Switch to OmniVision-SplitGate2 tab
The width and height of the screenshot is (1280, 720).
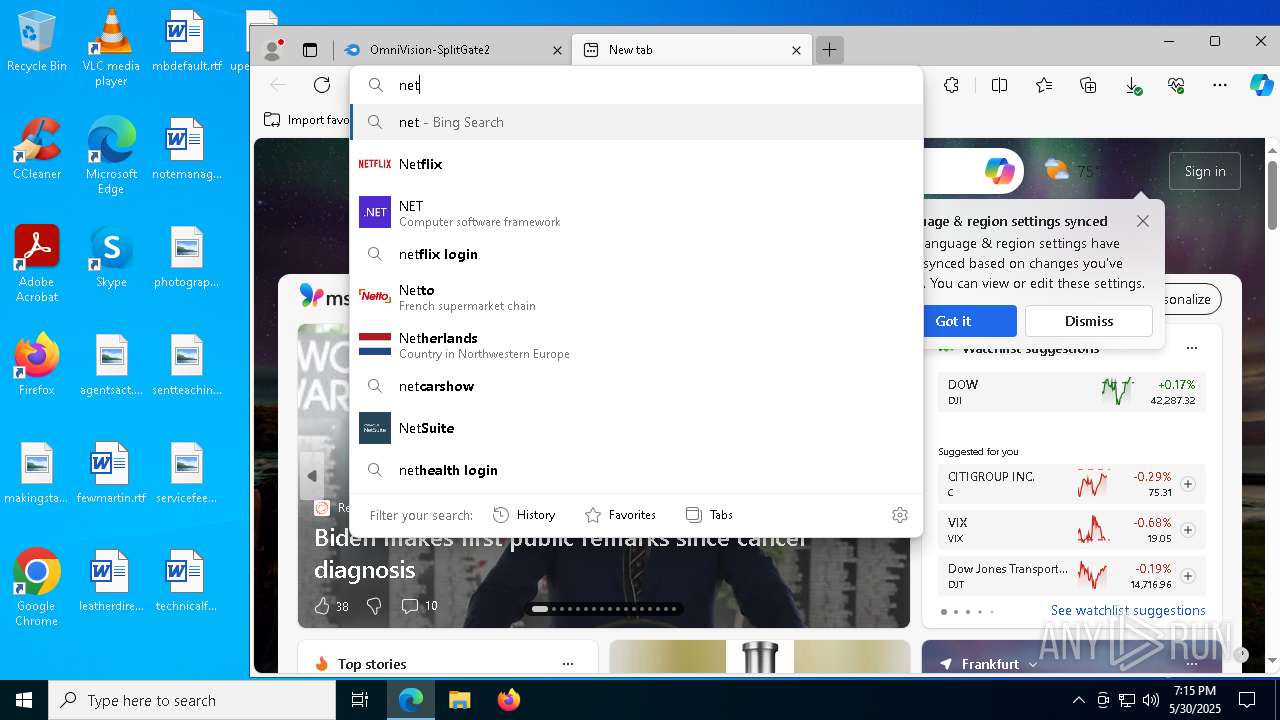pos(452,50)
